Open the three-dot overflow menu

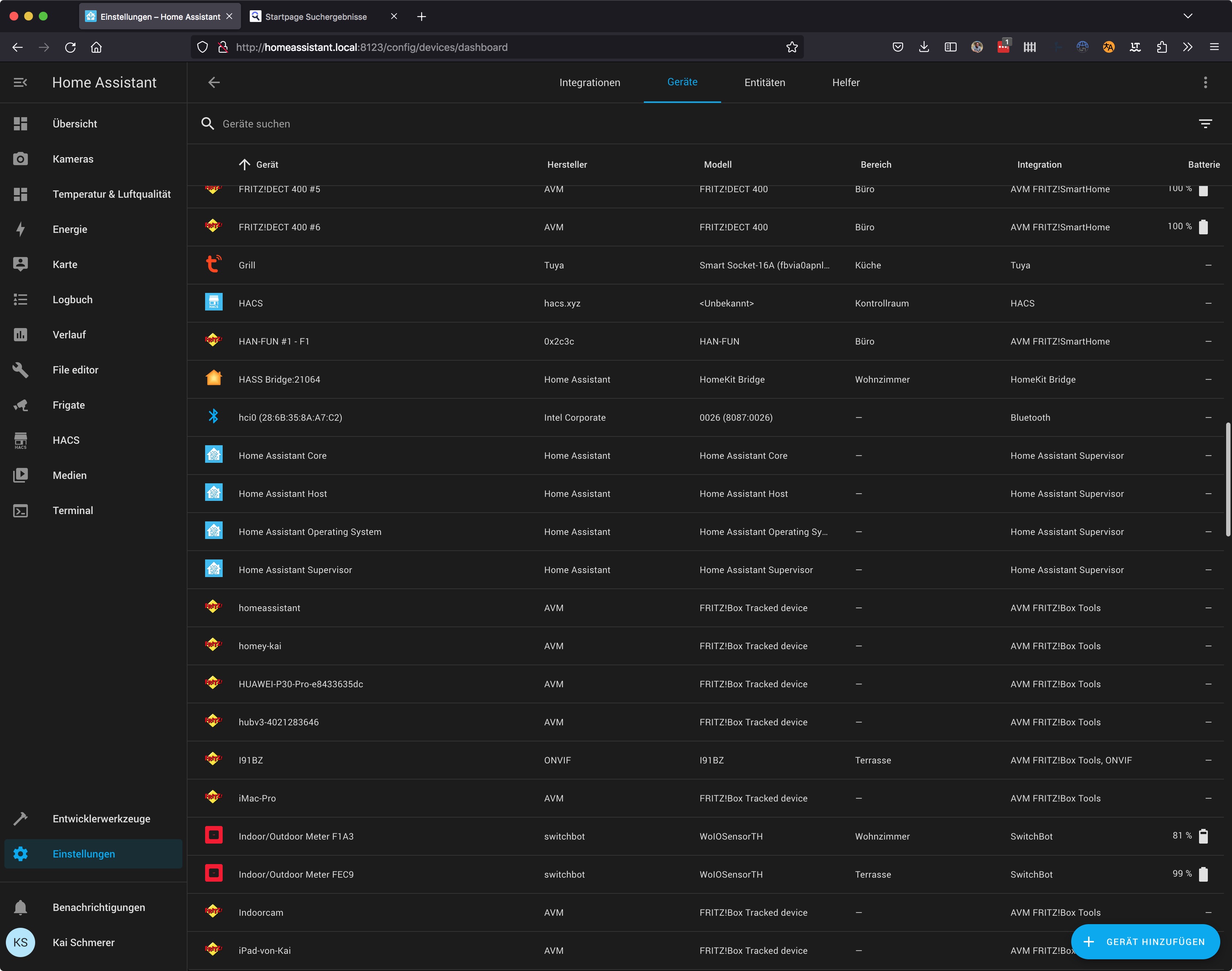point(1205,82)
